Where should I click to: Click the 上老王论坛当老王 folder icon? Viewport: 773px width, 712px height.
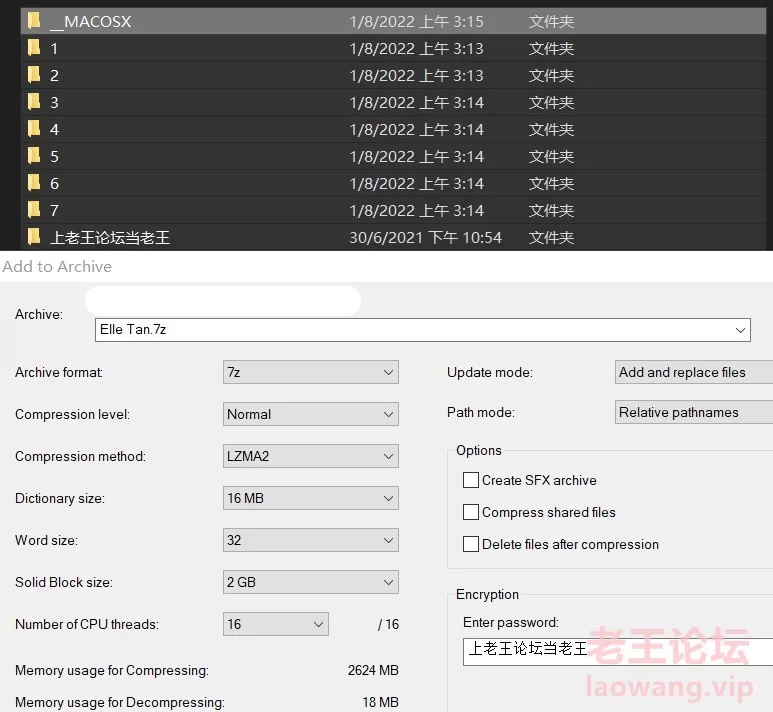(x=34, y=237)
